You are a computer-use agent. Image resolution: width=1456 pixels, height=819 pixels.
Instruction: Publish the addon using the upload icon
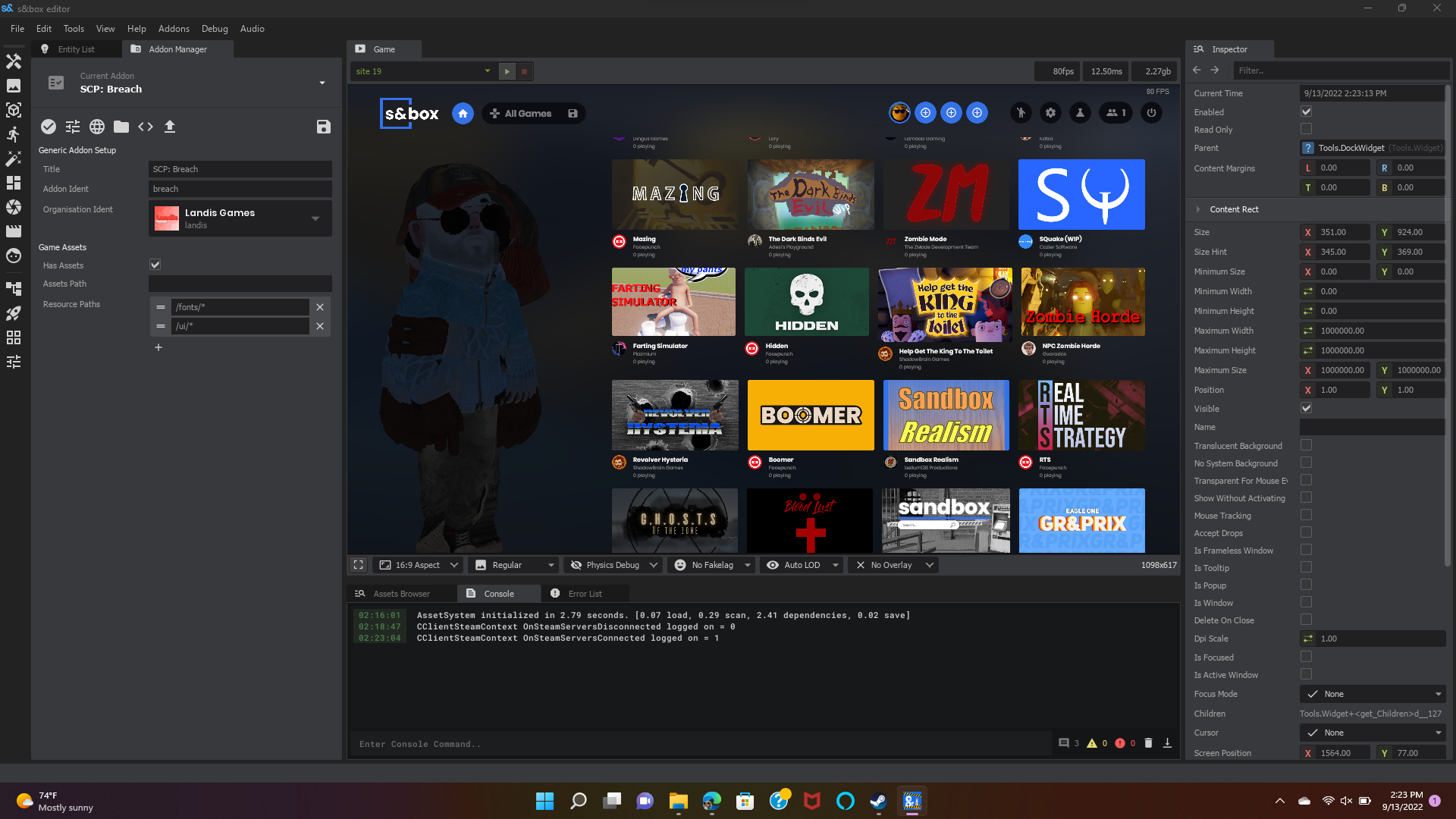click(x=170, y=127)
